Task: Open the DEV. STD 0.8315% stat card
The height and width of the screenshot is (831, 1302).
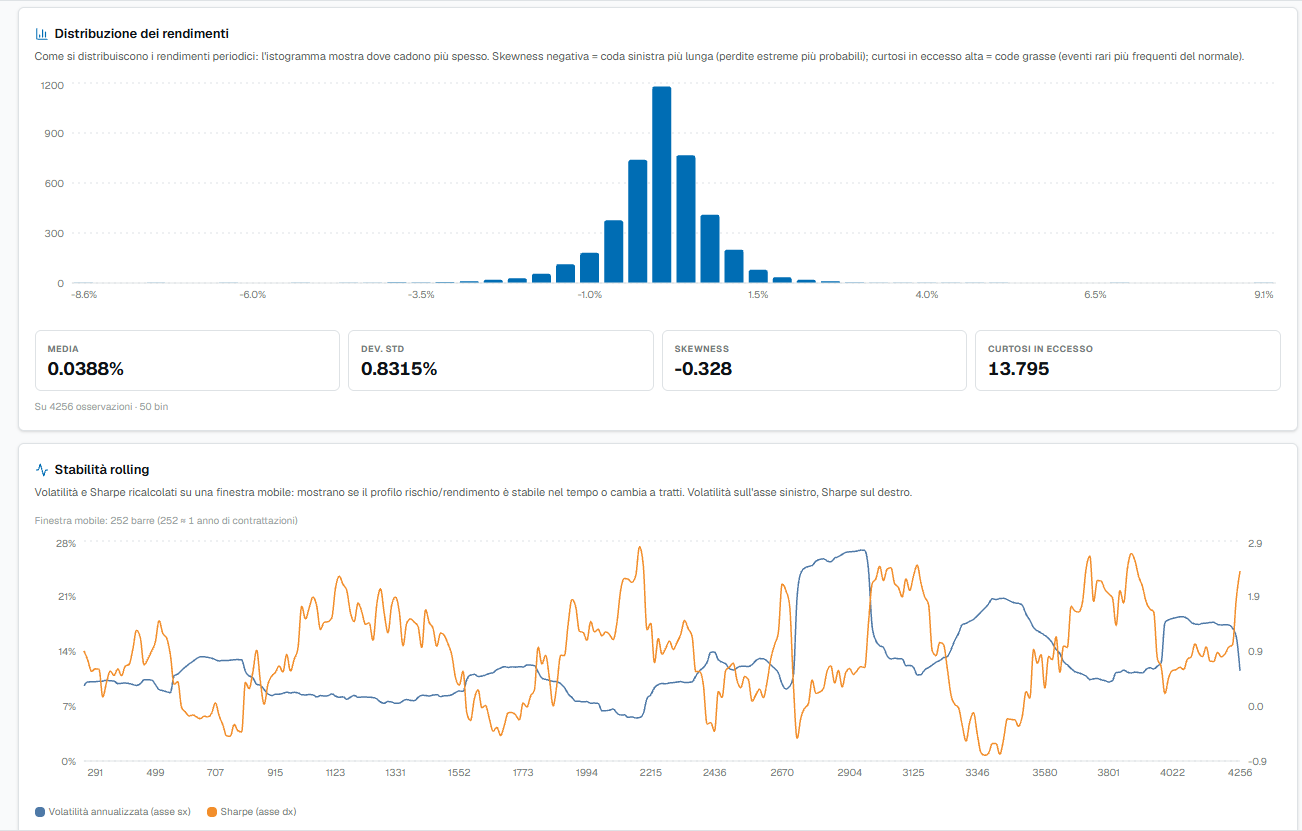Action: (501, 360)
